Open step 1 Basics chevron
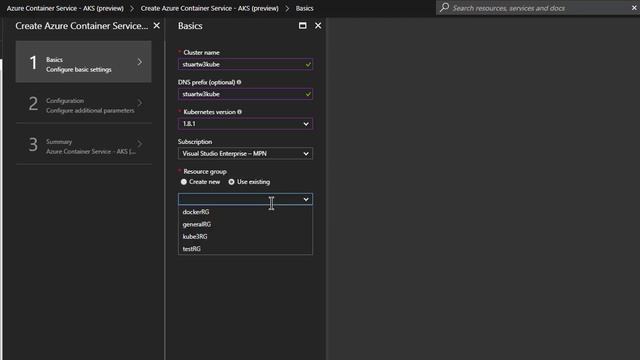The width and height of the screenshot is (640, 360). 140,62
